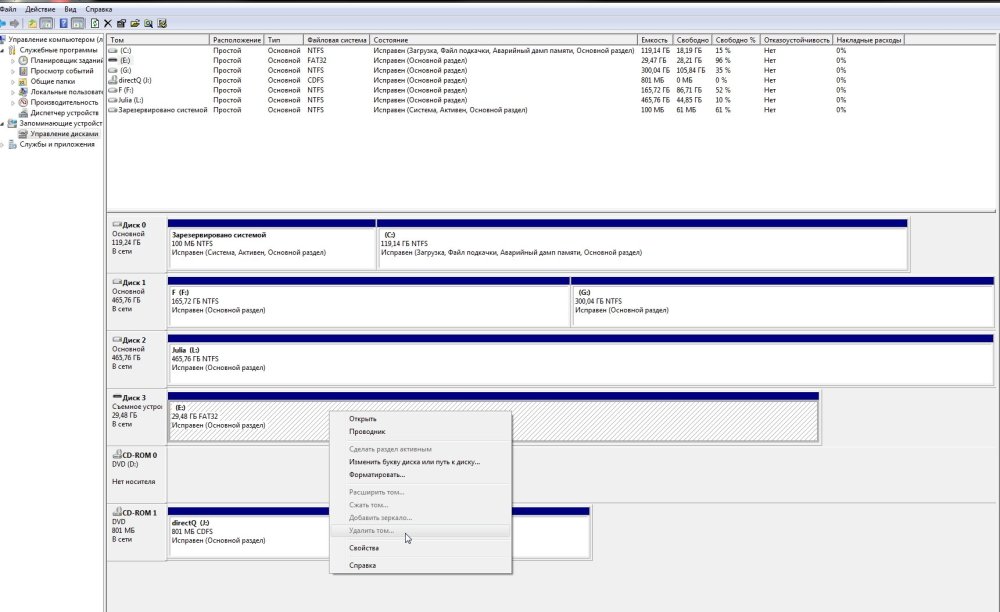Choose Свойства in the context menu
Image resolution: width=1000 pixels, height=612 pixels.
click(x=363, y=548)
